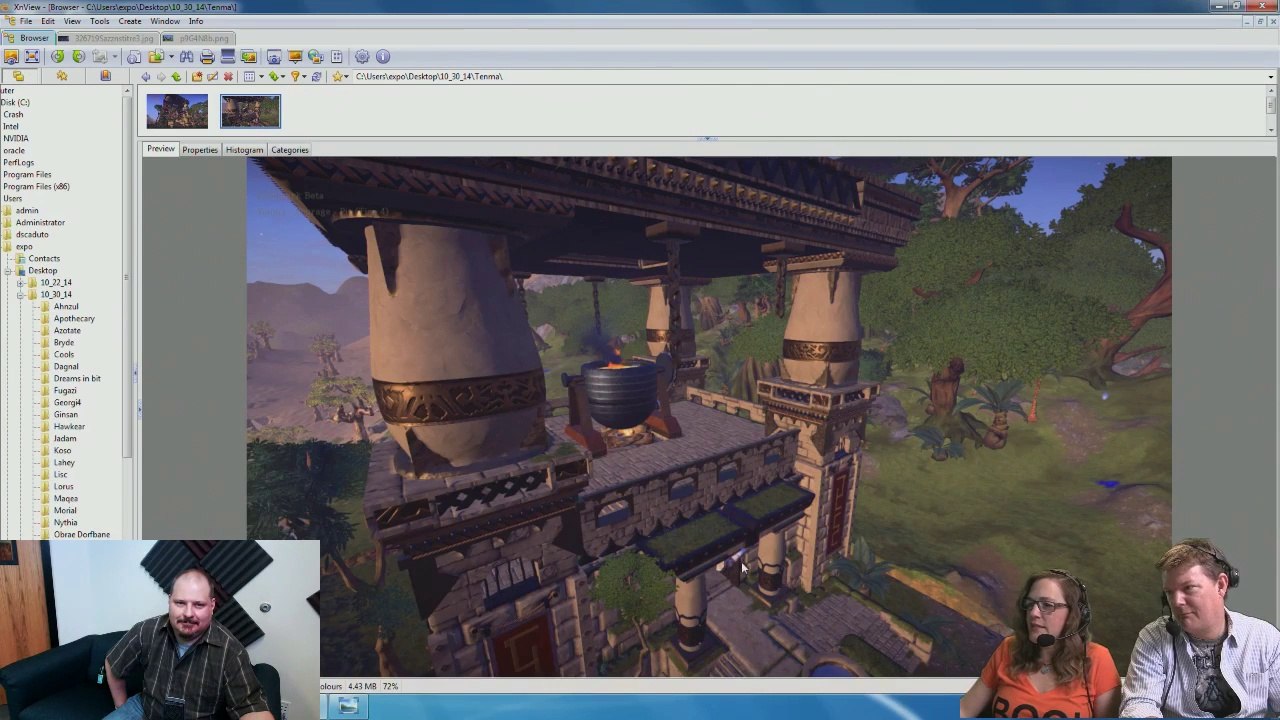Image resolution: width=1280 pixels, height=720 pixels.
Task: Click the red Delete icon
Action: tap(228, 77)
